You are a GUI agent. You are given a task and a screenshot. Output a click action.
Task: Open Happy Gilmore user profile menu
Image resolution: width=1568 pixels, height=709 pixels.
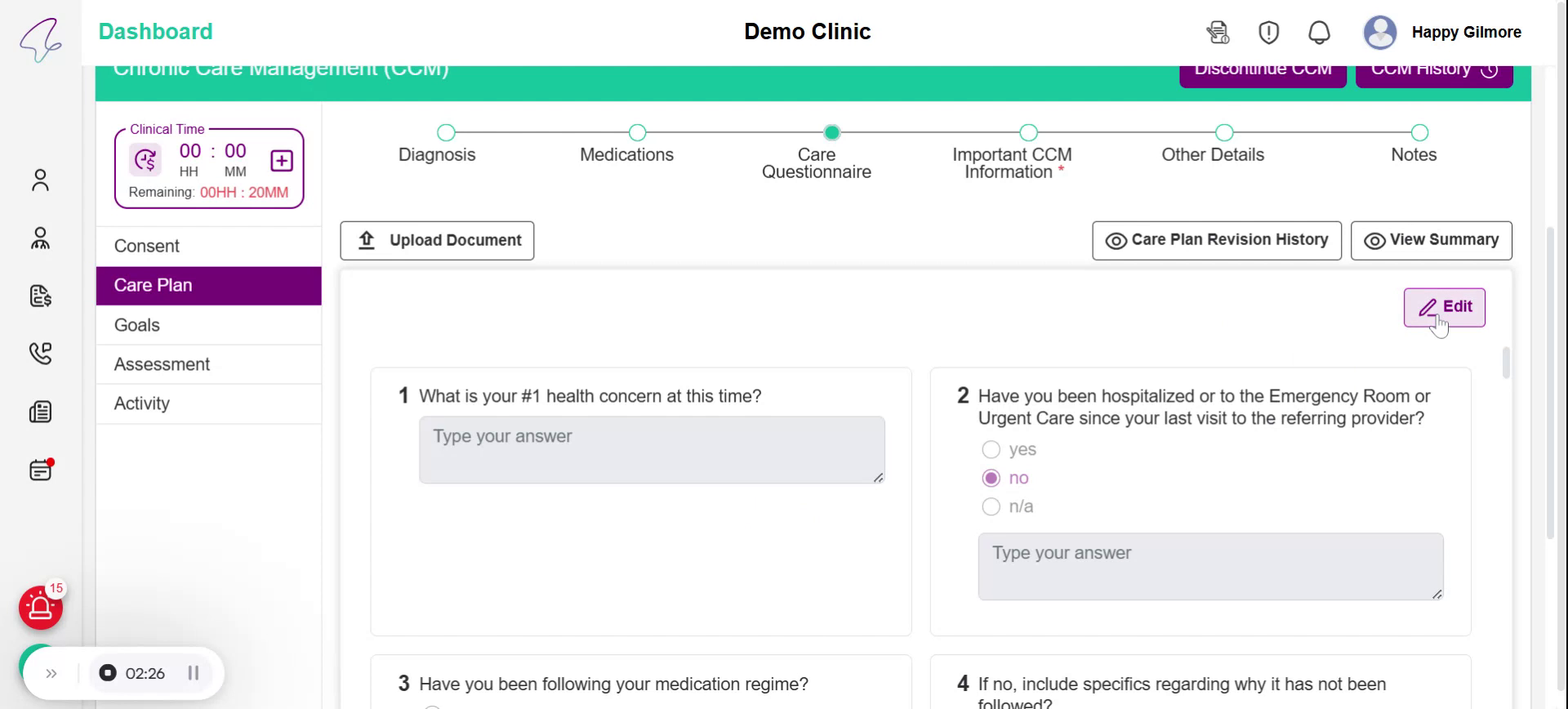point(1442,33)
